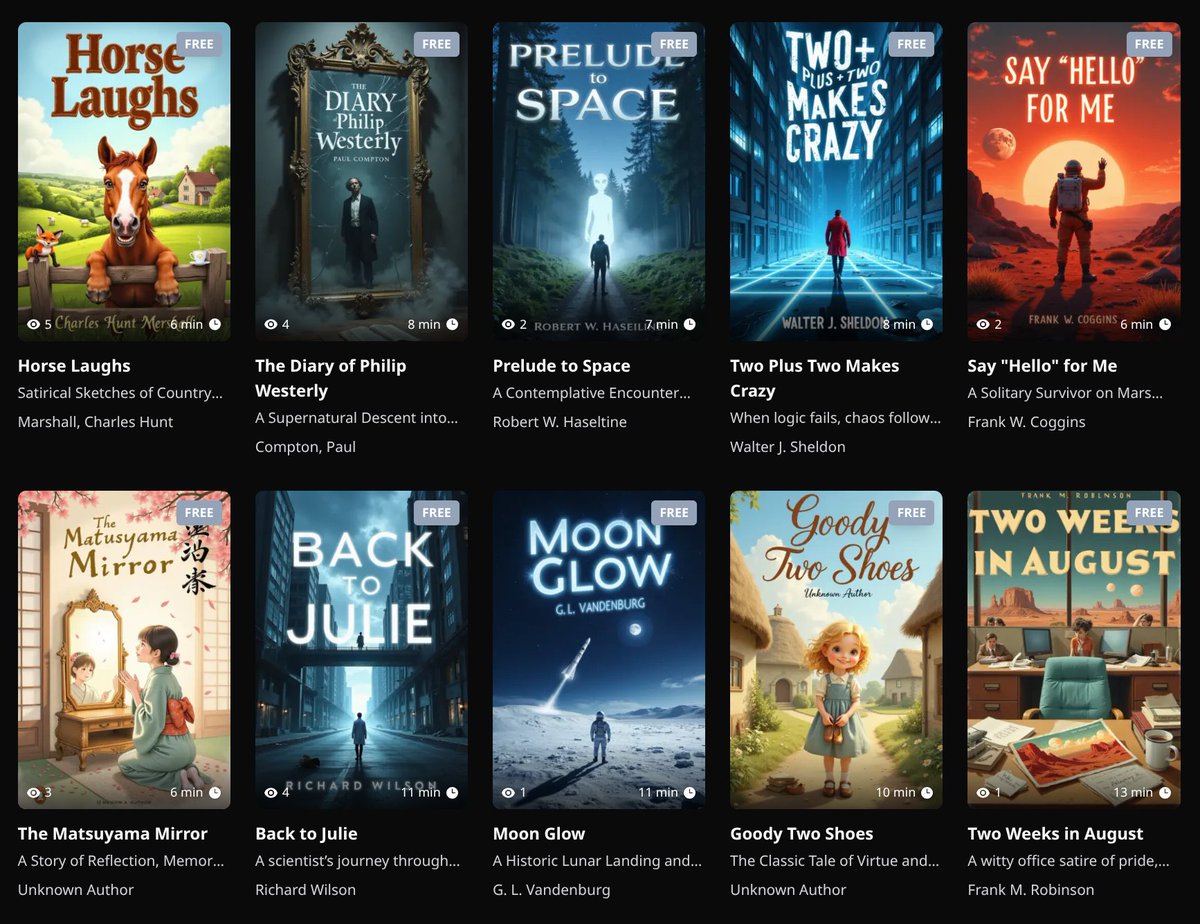The image size is (1200, 924).
Task: Click the FREE badge on Horse Laughs
Action: click(x=199, y=44)
